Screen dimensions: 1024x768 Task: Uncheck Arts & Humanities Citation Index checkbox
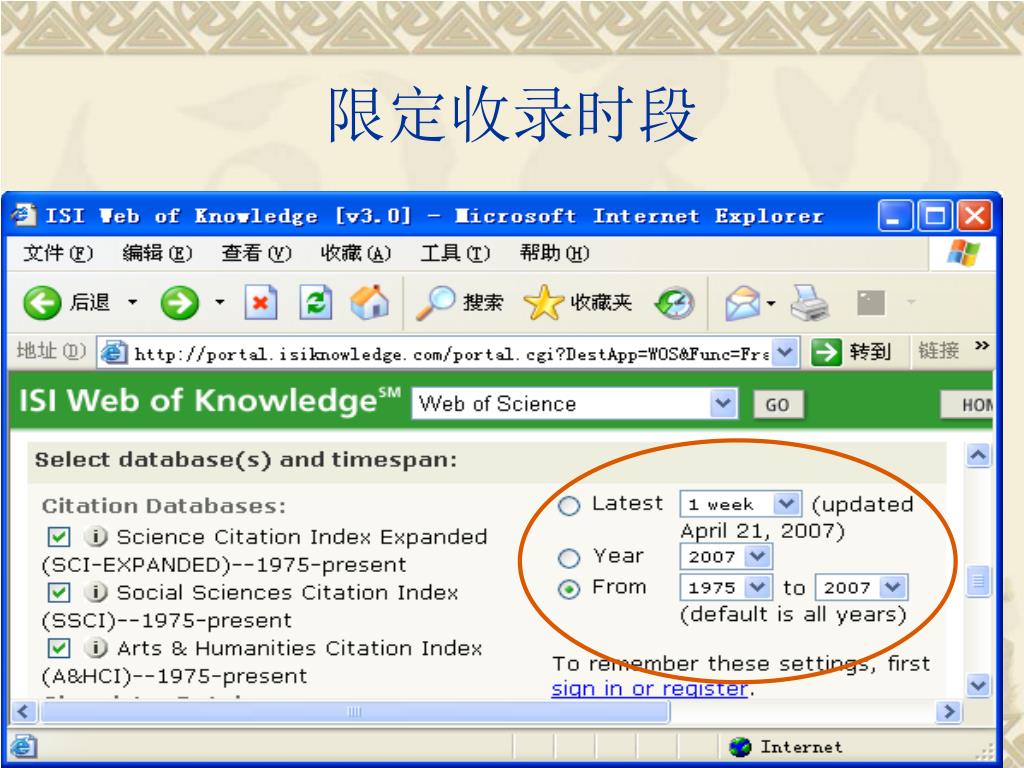coord(59,648)
